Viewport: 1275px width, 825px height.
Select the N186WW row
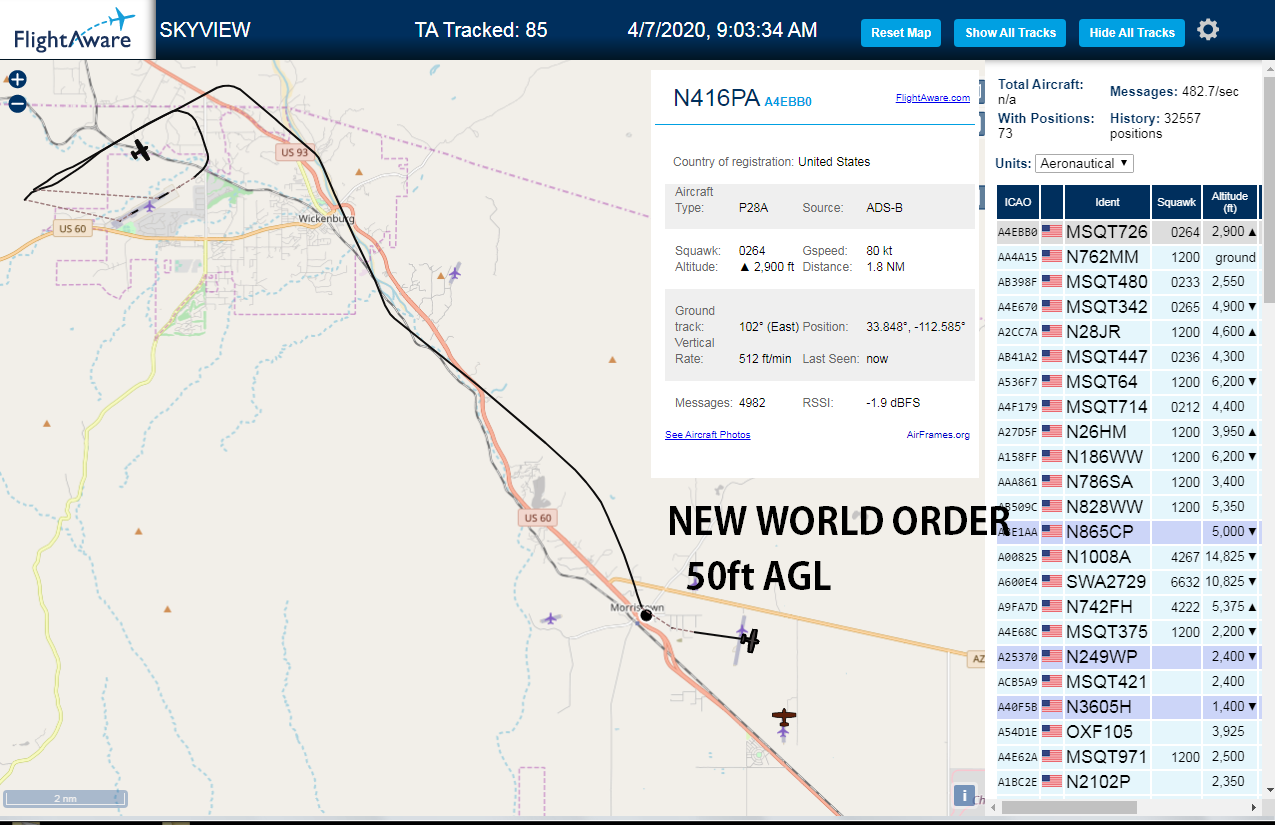pos(1127,457)
